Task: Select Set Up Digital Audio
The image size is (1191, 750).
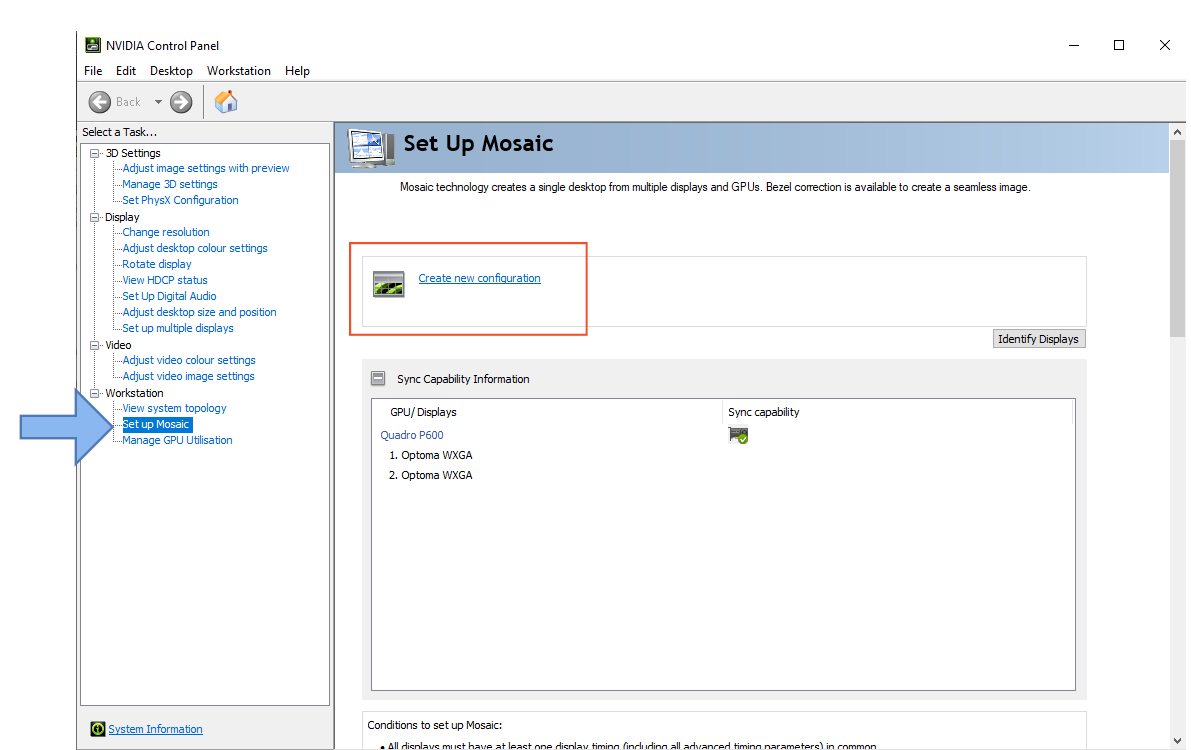Action: point(169,296)
